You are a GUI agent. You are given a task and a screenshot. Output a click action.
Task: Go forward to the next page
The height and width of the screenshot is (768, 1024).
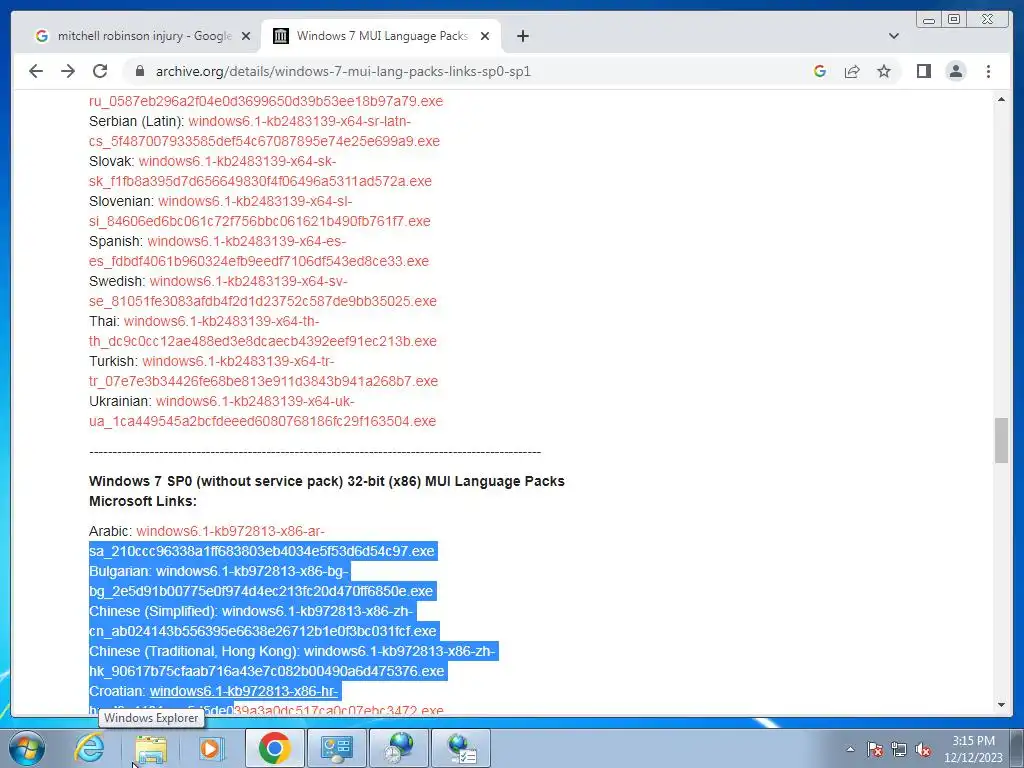coord(68,71)
